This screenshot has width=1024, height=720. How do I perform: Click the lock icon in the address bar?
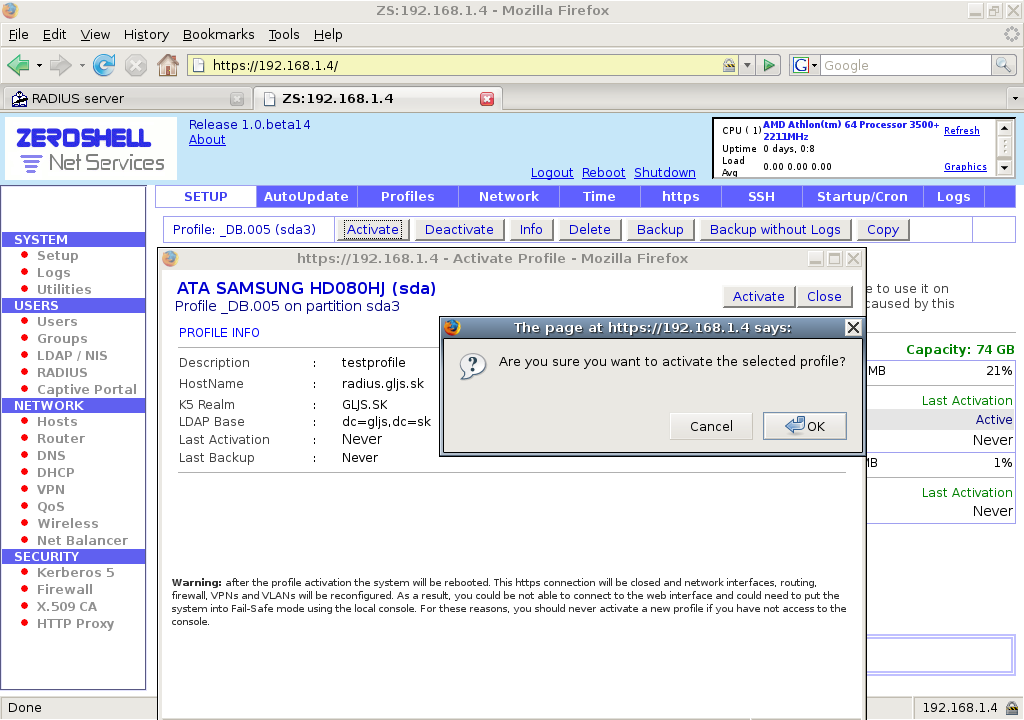tap(729, 65)
